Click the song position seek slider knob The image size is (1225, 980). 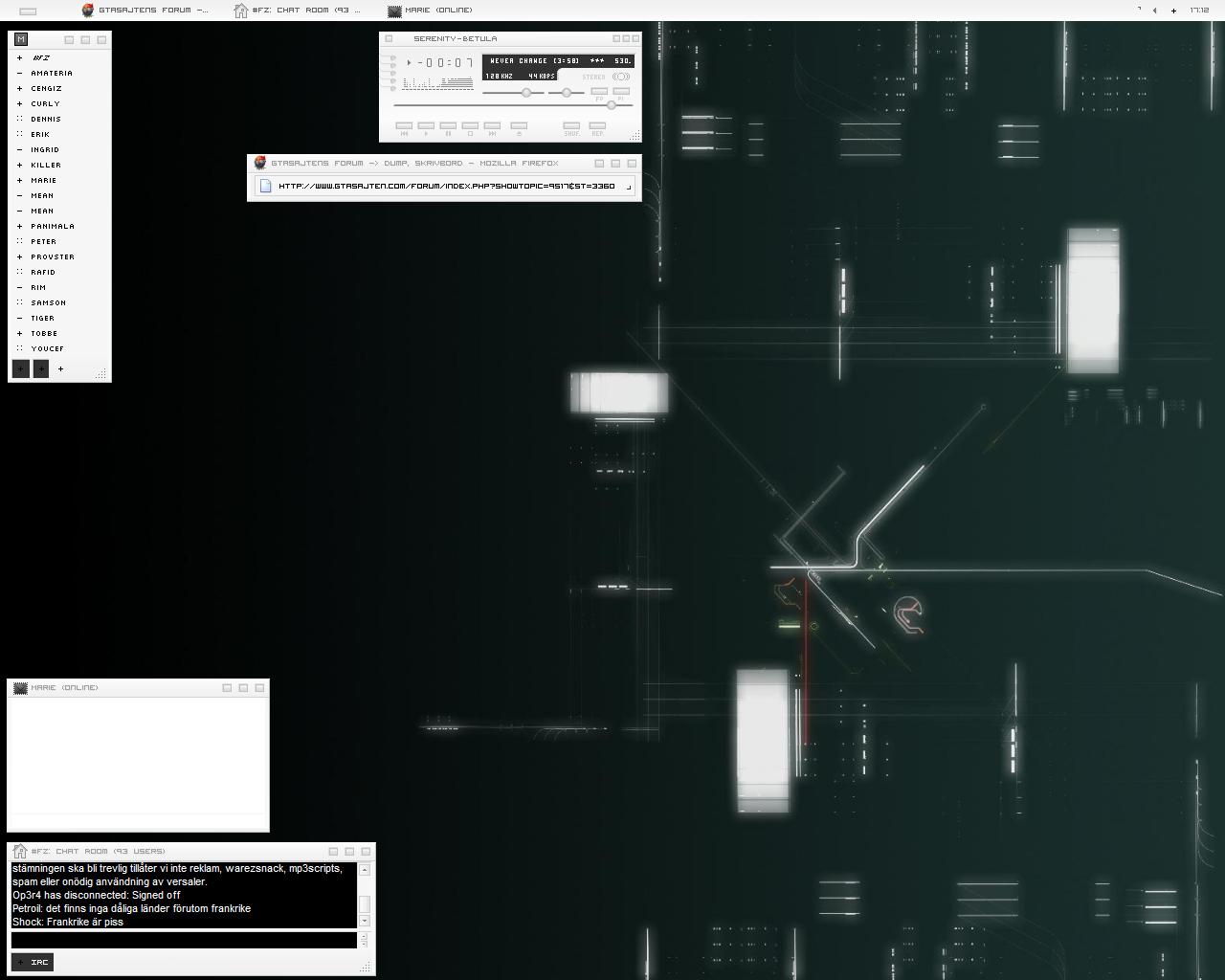click(612, 105)
